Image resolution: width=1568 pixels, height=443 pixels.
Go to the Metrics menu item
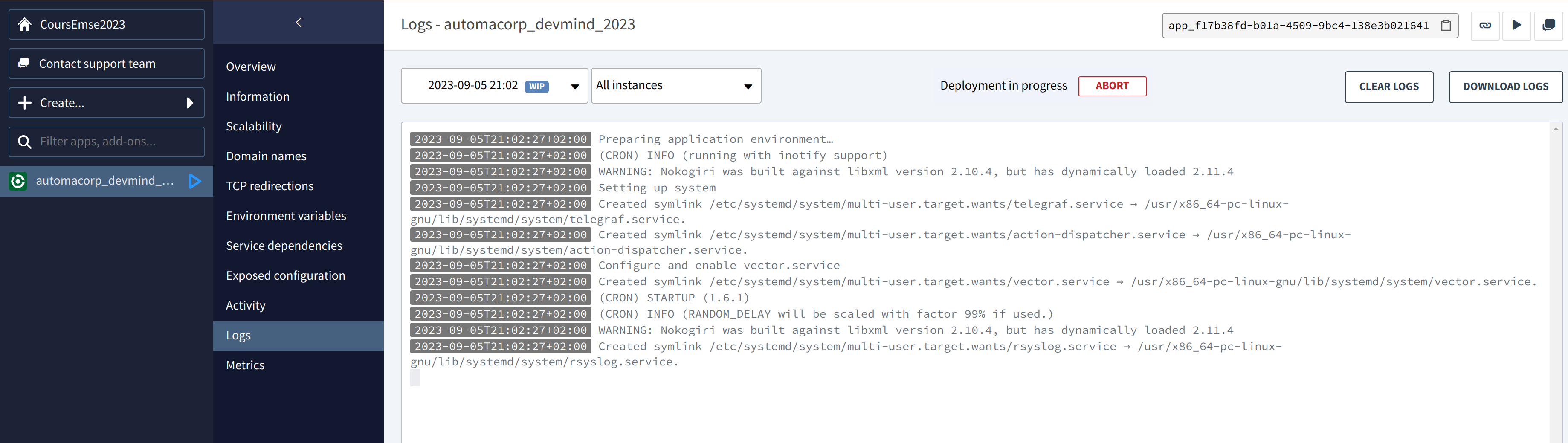[x=245, y=365]
